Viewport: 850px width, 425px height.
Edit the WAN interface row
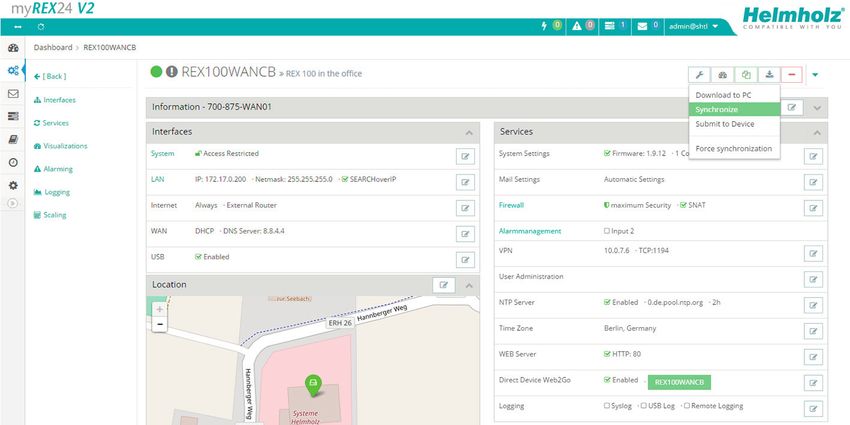tap(465, 234)
